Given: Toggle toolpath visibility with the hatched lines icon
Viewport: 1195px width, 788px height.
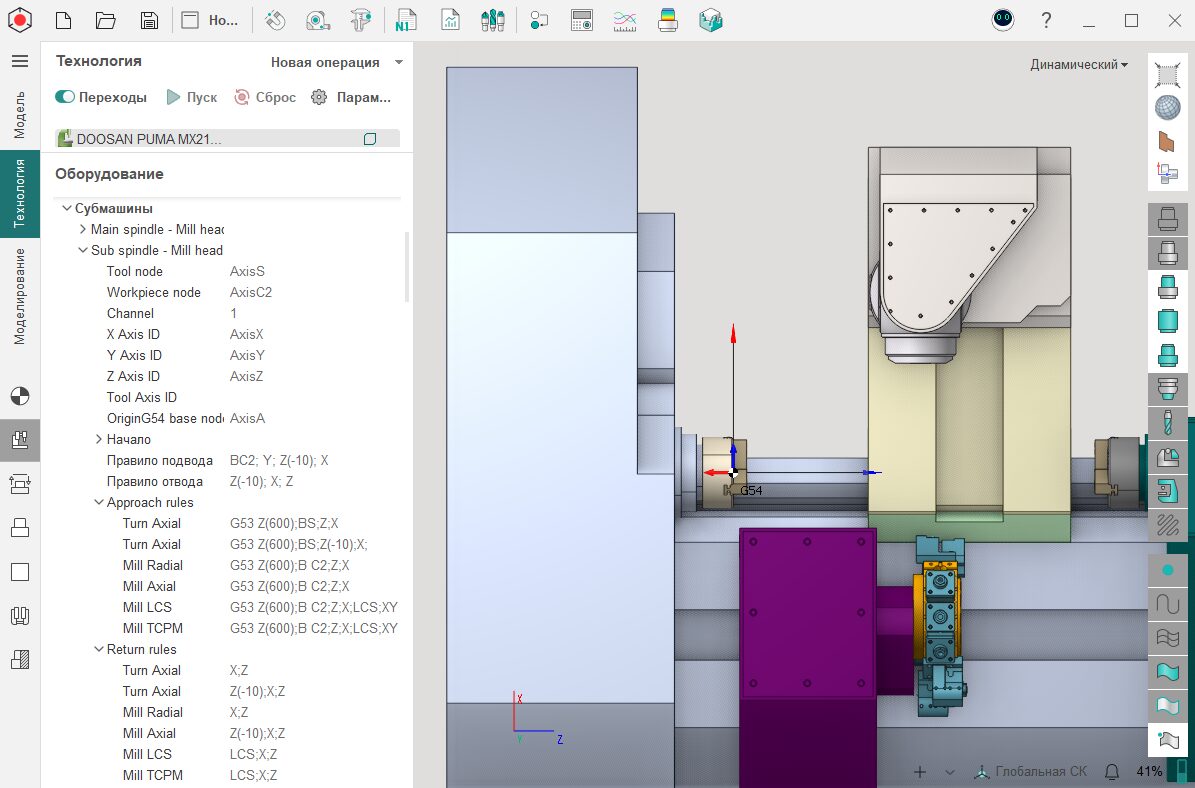Looking at the screenshot, I should [x=1166, y=524].
